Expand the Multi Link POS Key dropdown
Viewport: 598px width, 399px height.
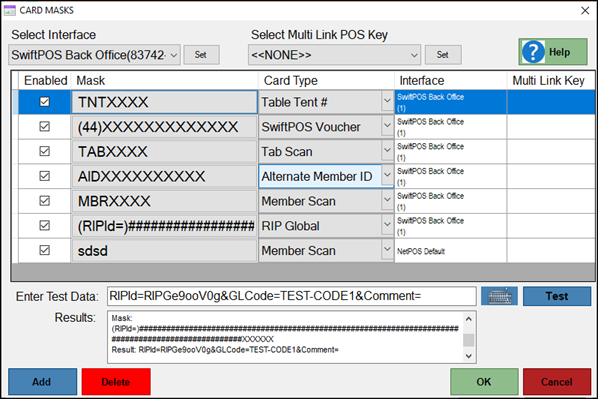pos(334,55)
